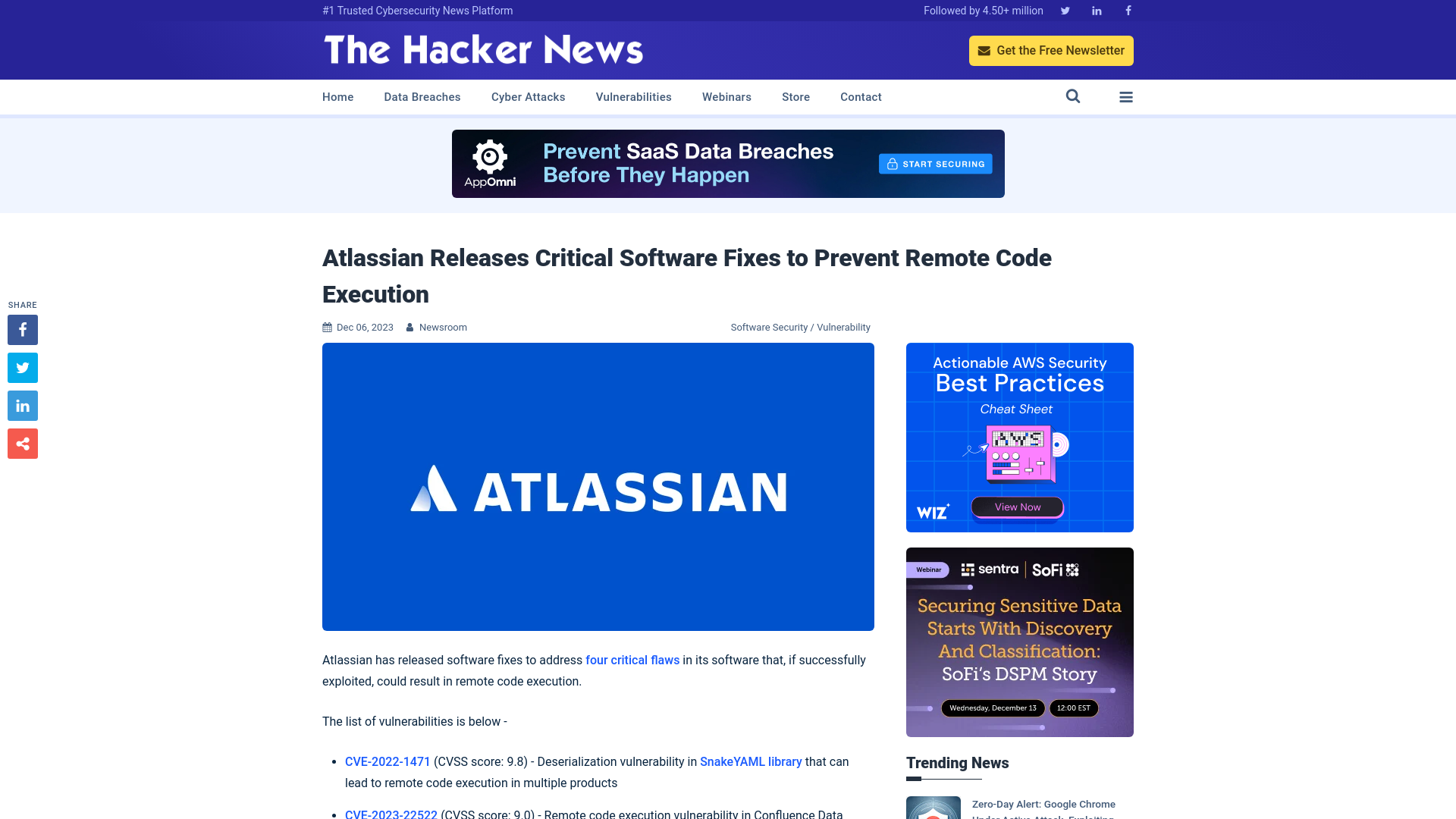Click the LinkedIn share icon
Screen dimensions: 1456x819
point(22,405)
